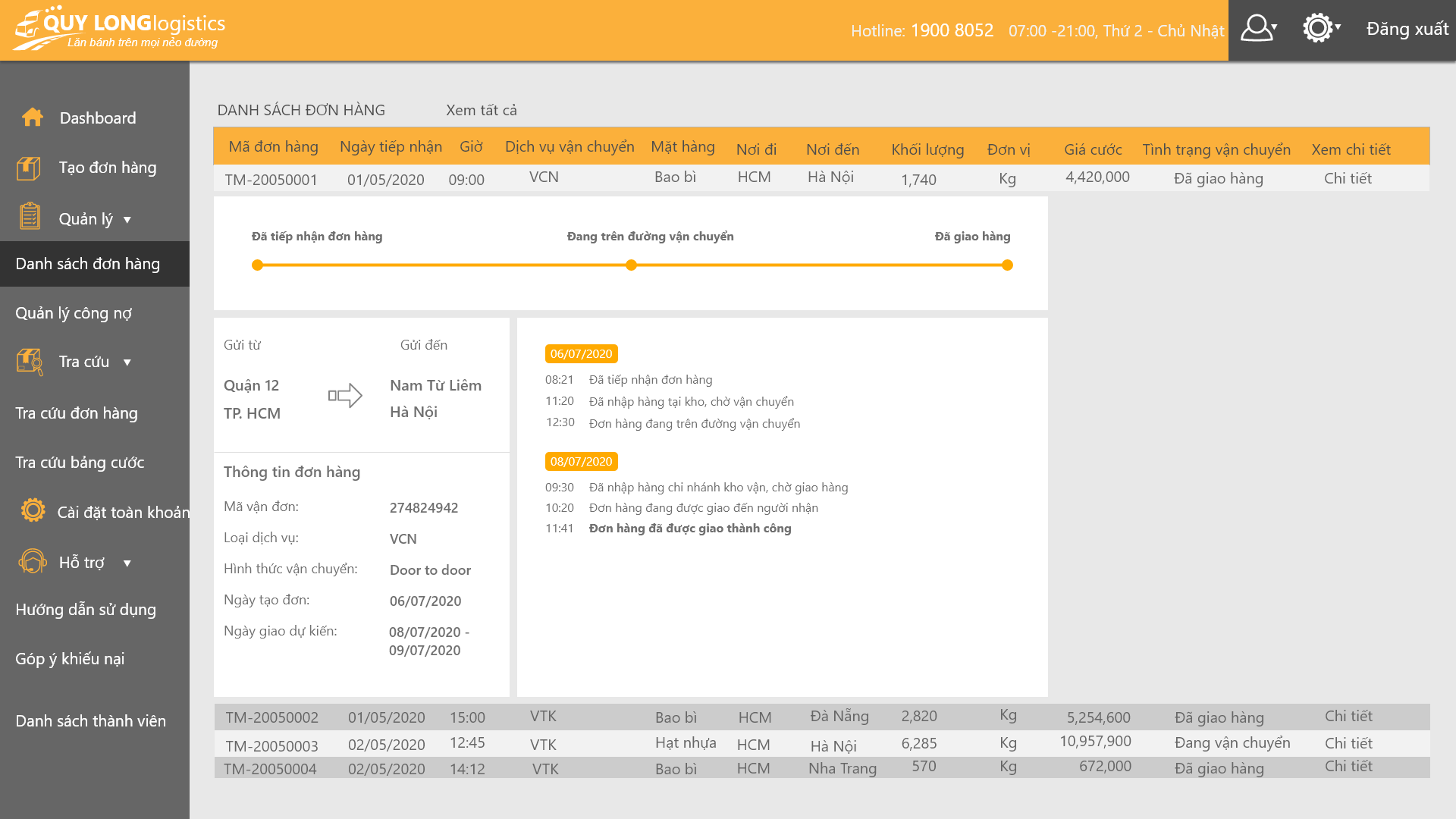Open Tra cứu đơn hàng menu item

[x=77, y=413]
